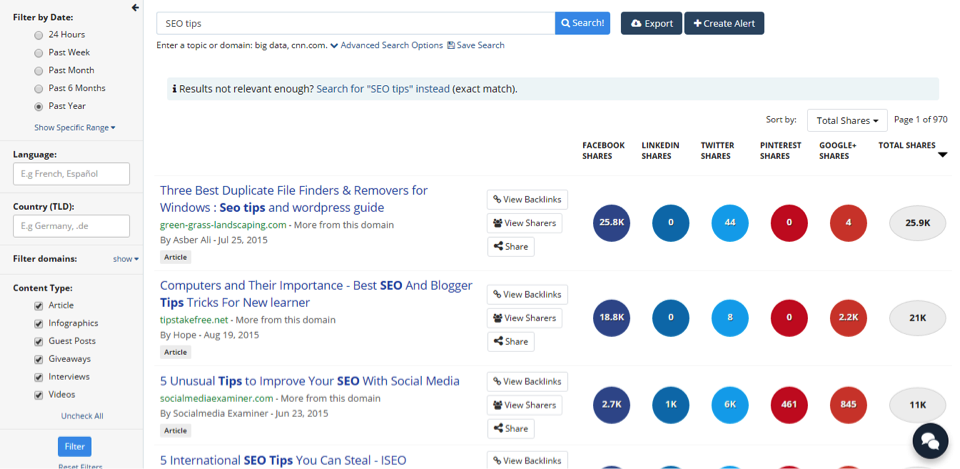Click the total shares 21K oval
The image size is (960, 469).
(917, 318)
